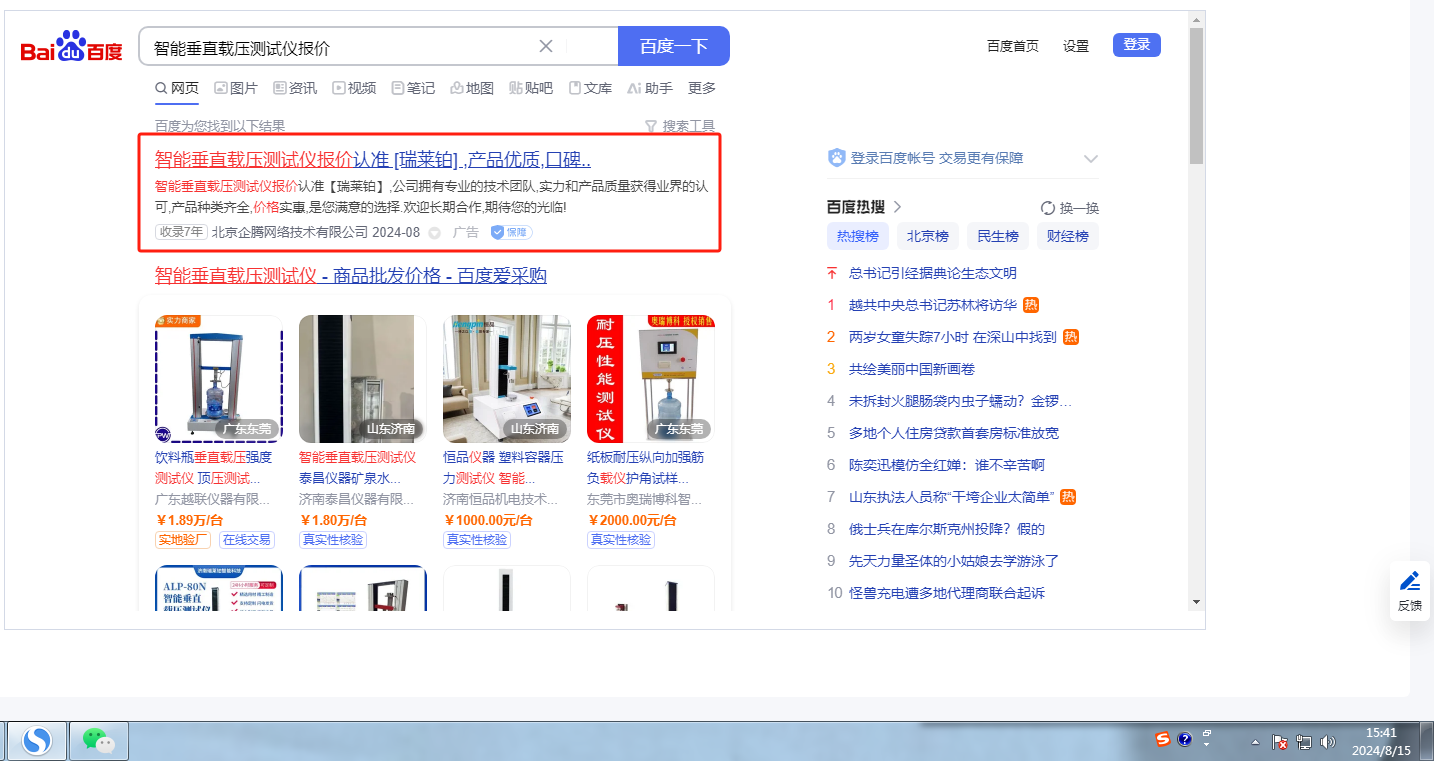The width and height of the screenshot is (1434, 761).
Task: Click the 俄士兵在库尔斯克州投降 hot search item
Action: [x=946, y=529]
